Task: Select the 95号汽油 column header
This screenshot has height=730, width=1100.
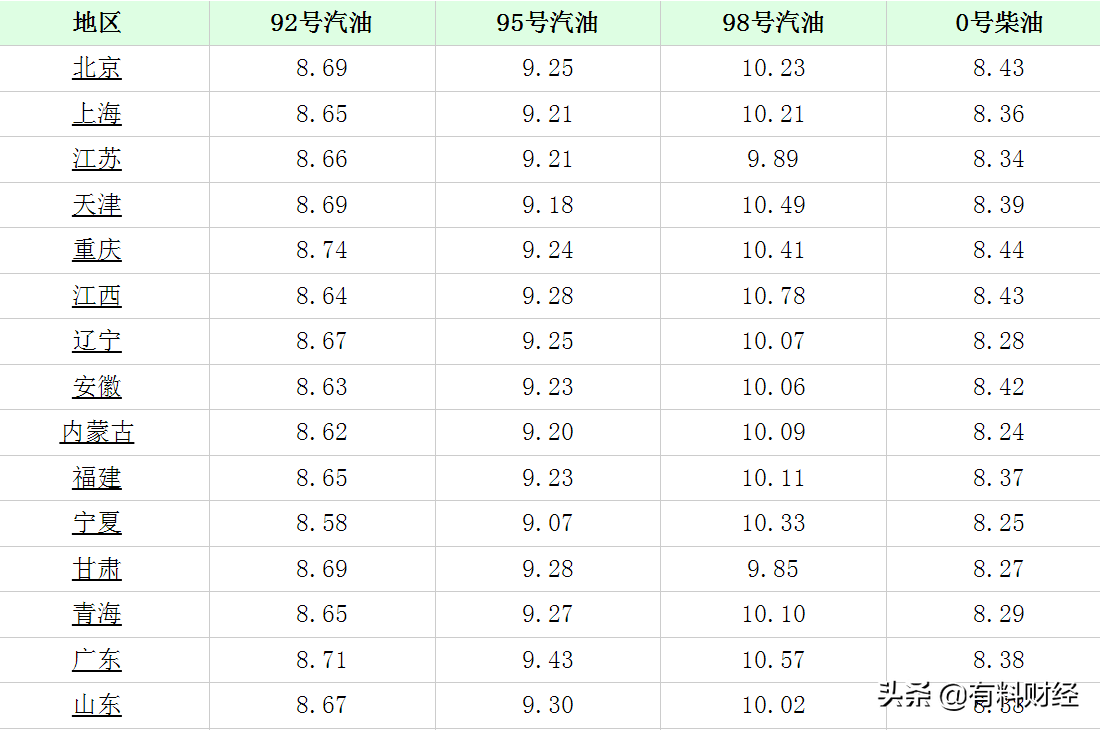Action: tap(547, 23)
